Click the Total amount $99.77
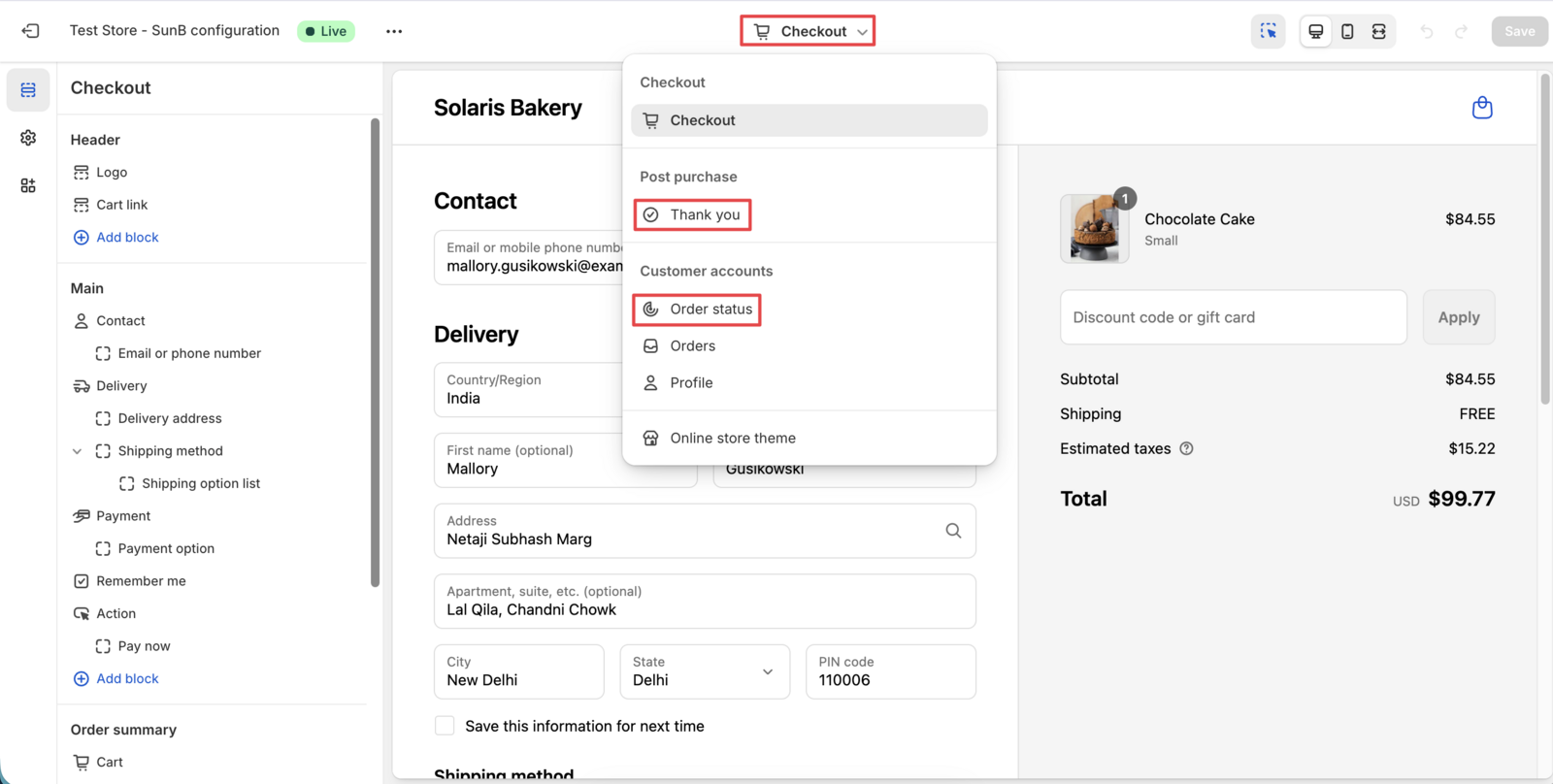 1462,499
